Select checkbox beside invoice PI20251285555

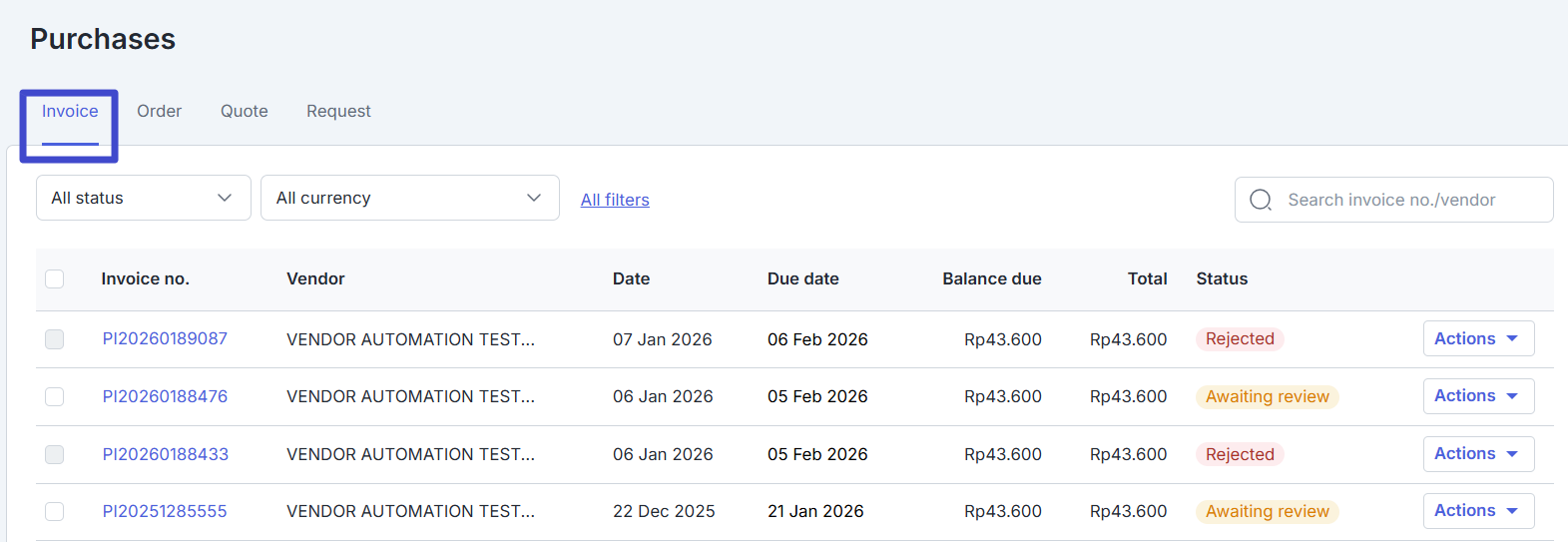click(x=55, y=511)
